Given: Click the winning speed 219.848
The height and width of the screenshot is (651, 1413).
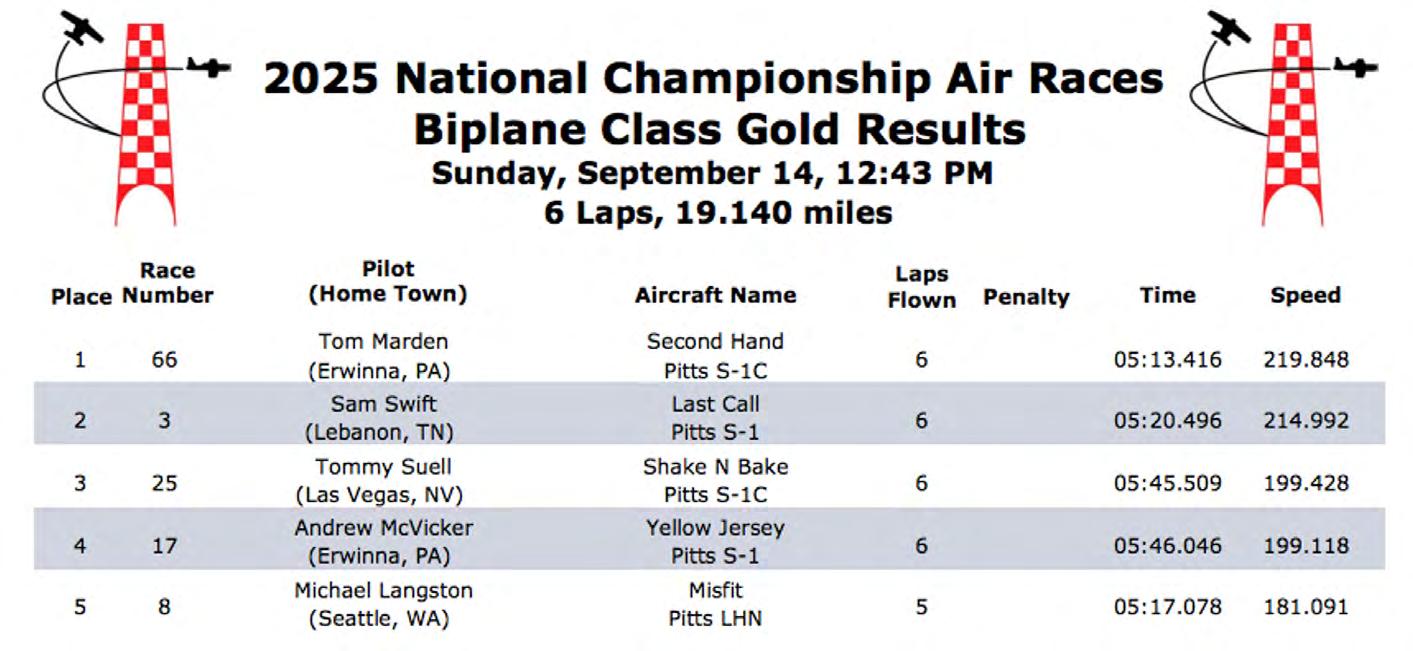Looking at the screenshot, I should coord(1305,359).
